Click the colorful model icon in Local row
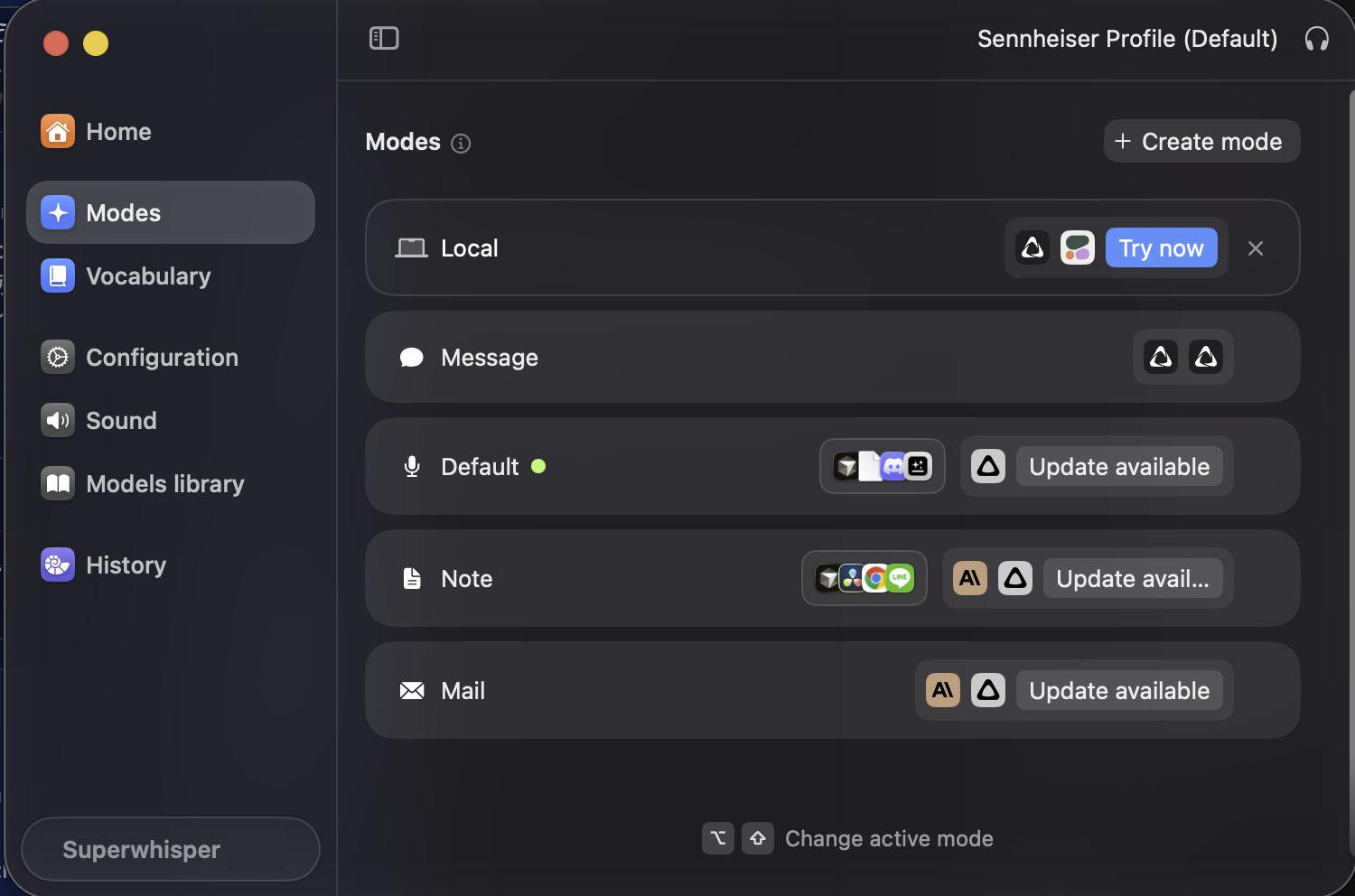1355x896 pixels. coord(1078,247)
